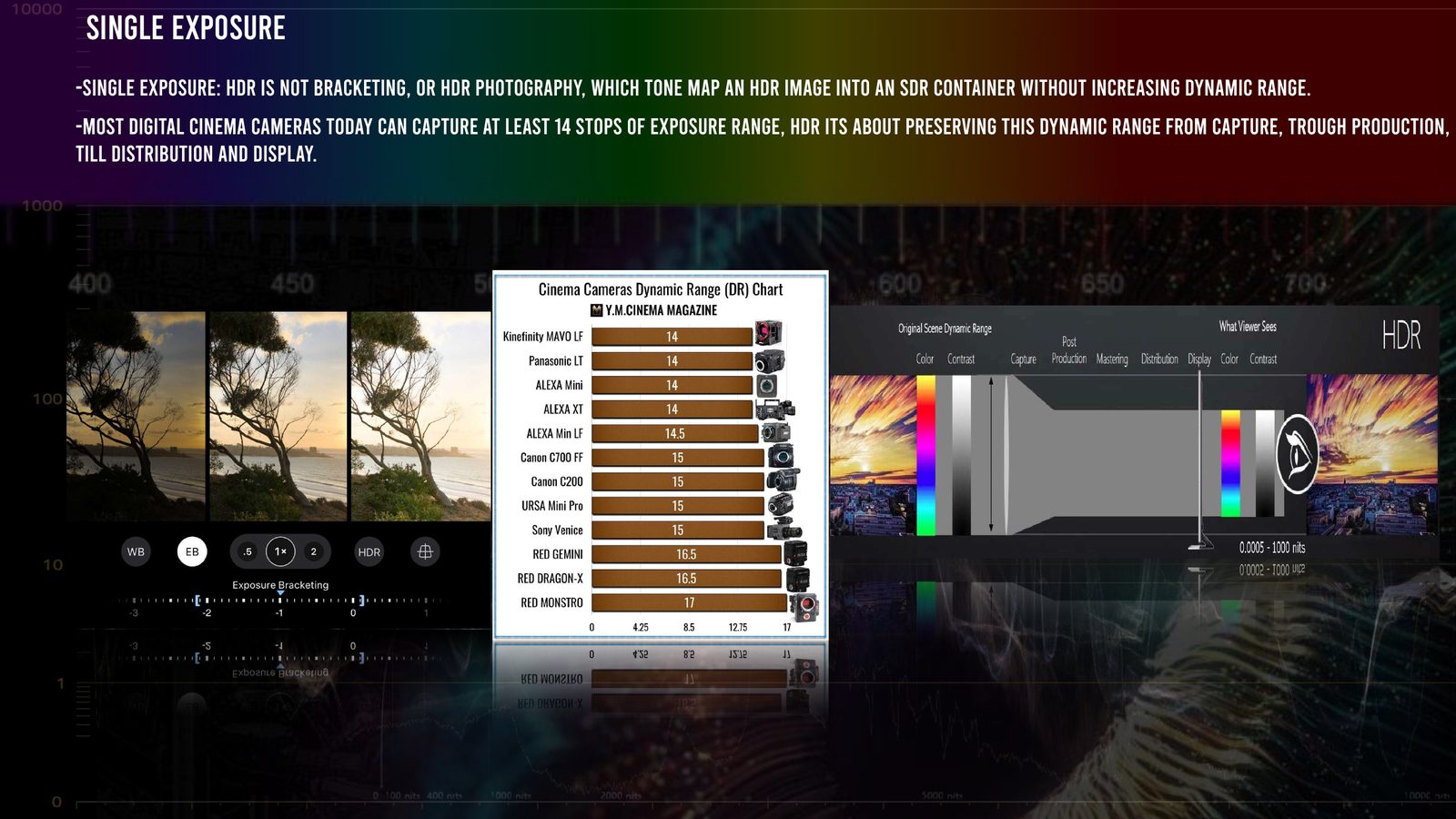Image resolution: width=1456 pixels, height=819 pixels.
Task: Click the RED GEMINI camera icon
Action: tap(796, 553)
